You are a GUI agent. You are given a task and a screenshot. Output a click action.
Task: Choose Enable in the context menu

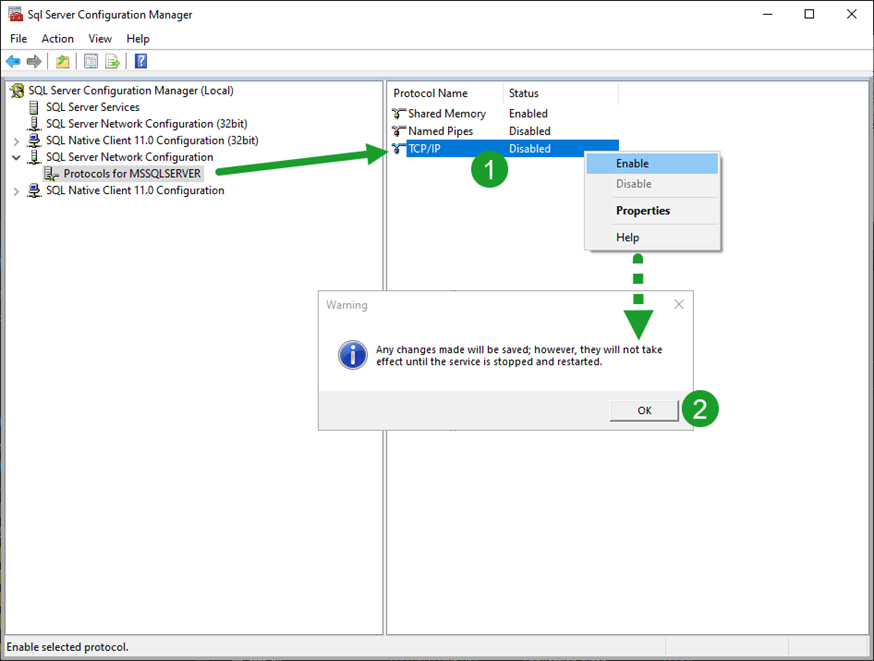pos(652,164)
